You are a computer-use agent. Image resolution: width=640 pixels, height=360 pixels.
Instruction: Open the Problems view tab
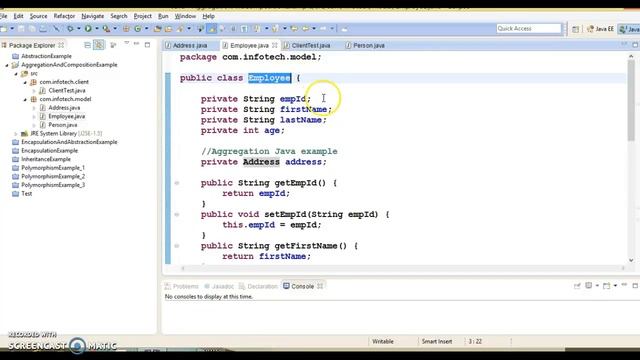pyautogui.click(x=181, y=286)
